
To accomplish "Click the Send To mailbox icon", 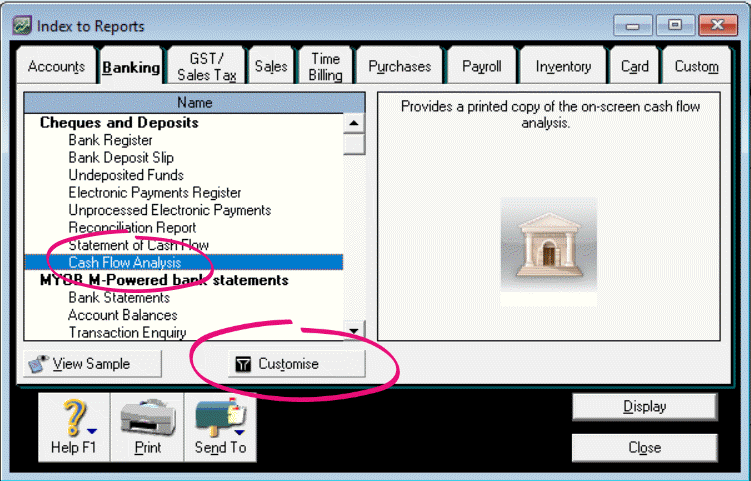I will [x=220, y=418].
